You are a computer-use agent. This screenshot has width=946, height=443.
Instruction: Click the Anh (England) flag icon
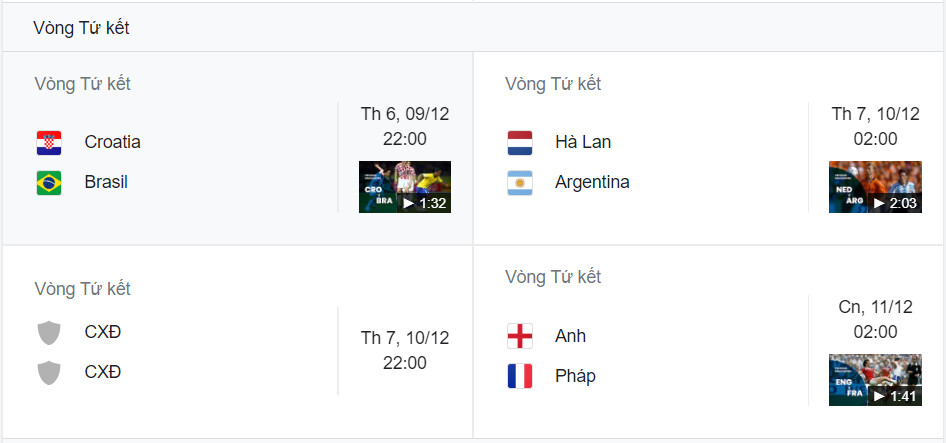point(519,336)
